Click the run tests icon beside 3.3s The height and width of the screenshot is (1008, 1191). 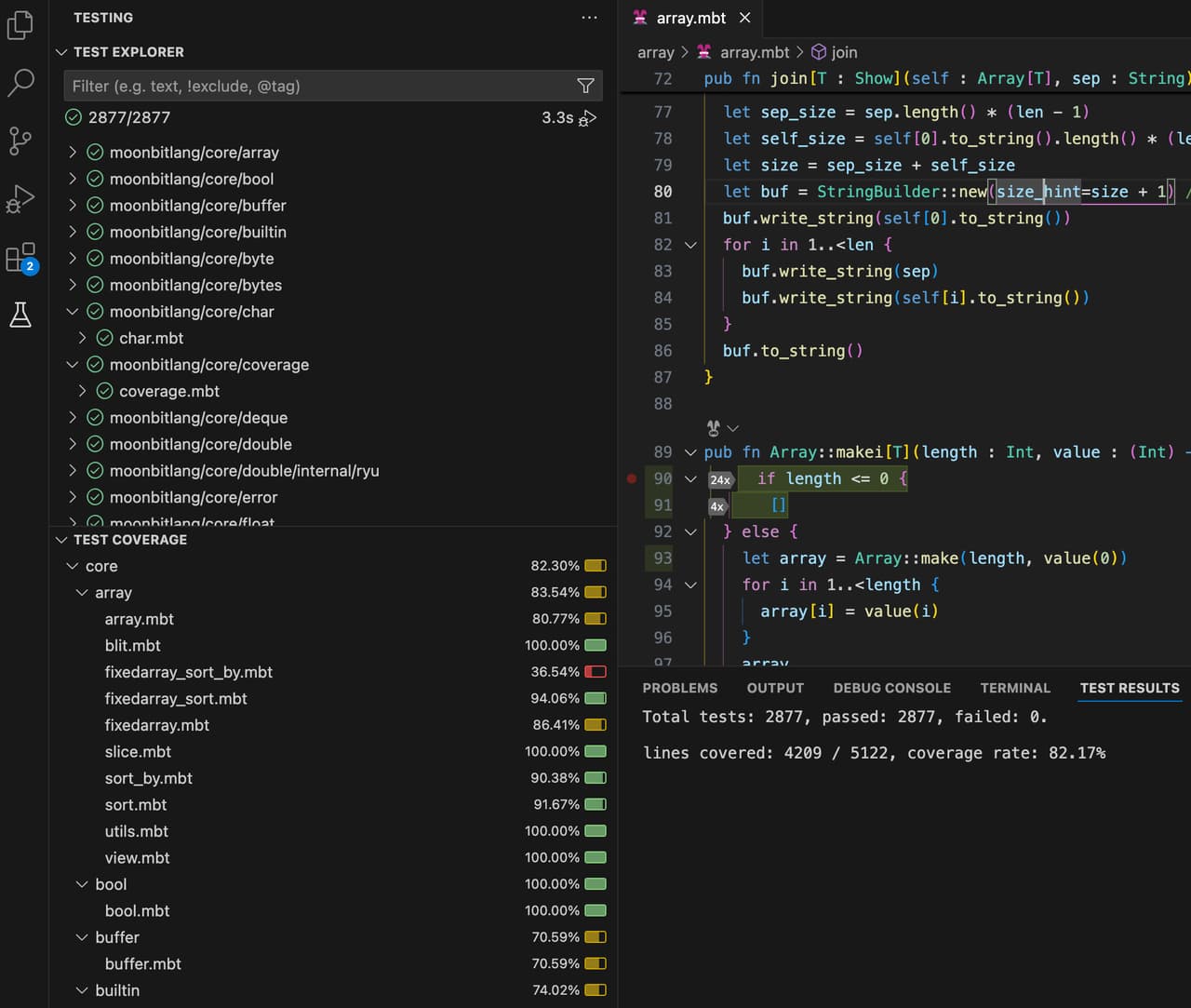click(588, 118)
